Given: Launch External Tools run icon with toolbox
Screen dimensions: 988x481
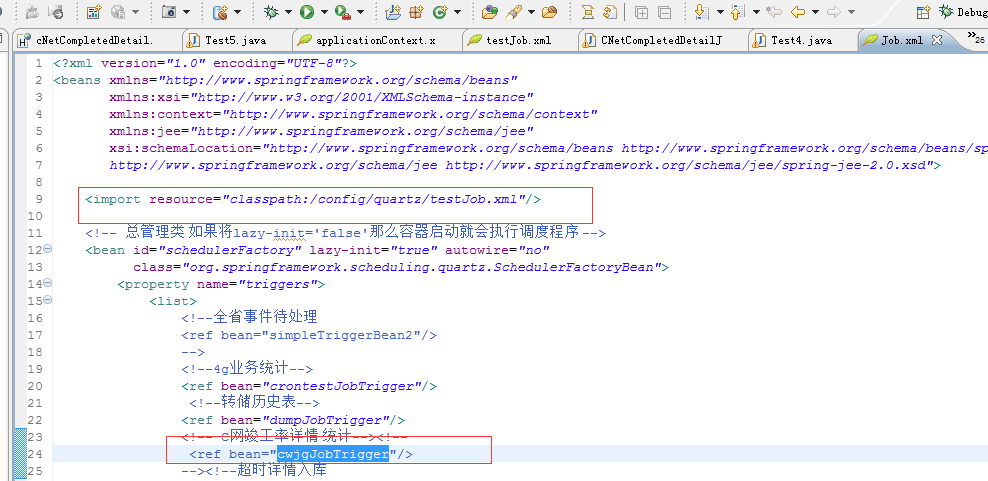Looking at the screenshot, I should tap(343, 11).
